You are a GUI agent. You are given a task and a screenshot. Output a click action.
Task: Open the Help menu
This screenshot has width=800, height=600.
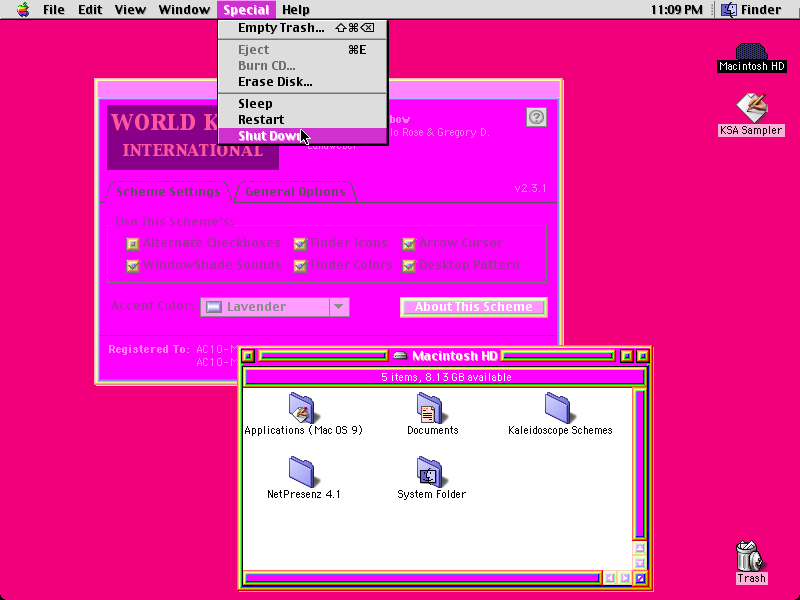pos(295,10)
